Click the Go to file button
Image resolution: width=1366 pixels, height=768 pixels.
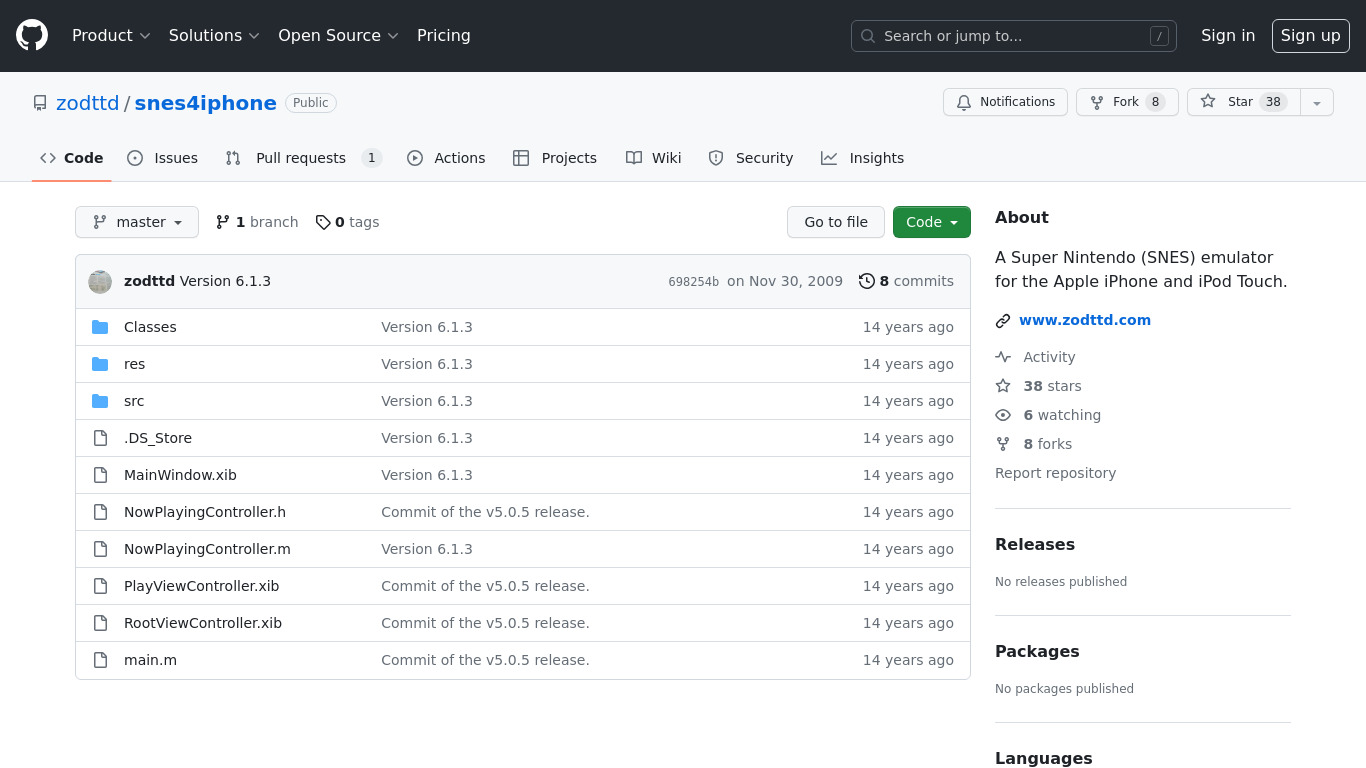click(x=836, y=222)
